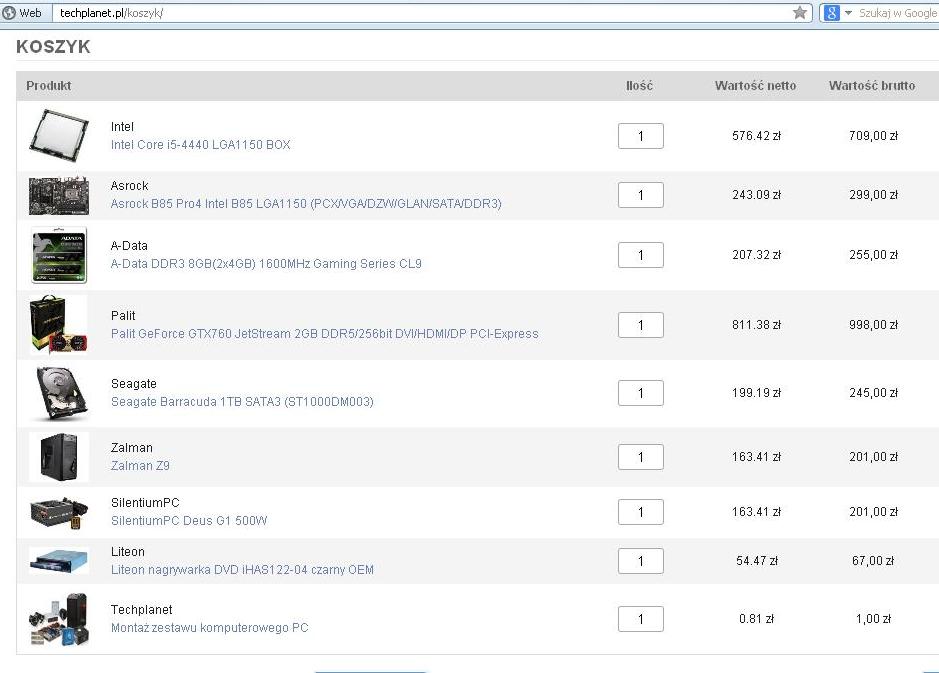Open the Palit graphics card thumbnail
The image size is (939, 673).
point(59,325)
